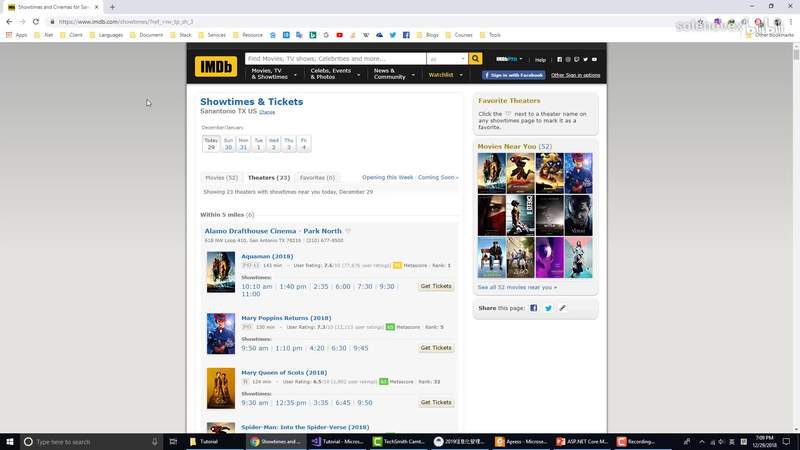This screenshot has width=800, height=450.
Task: Select Fri 4 date
Action: (x=304, y=144)
